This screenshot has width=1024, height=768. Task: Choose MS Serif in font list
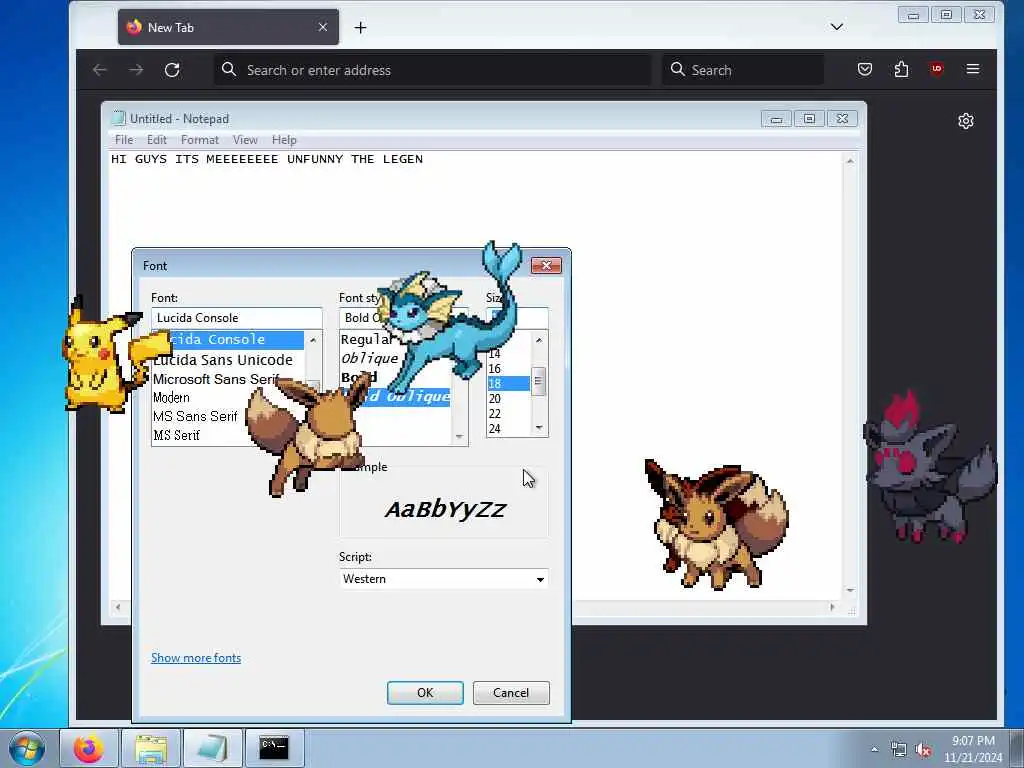(176, 435)
